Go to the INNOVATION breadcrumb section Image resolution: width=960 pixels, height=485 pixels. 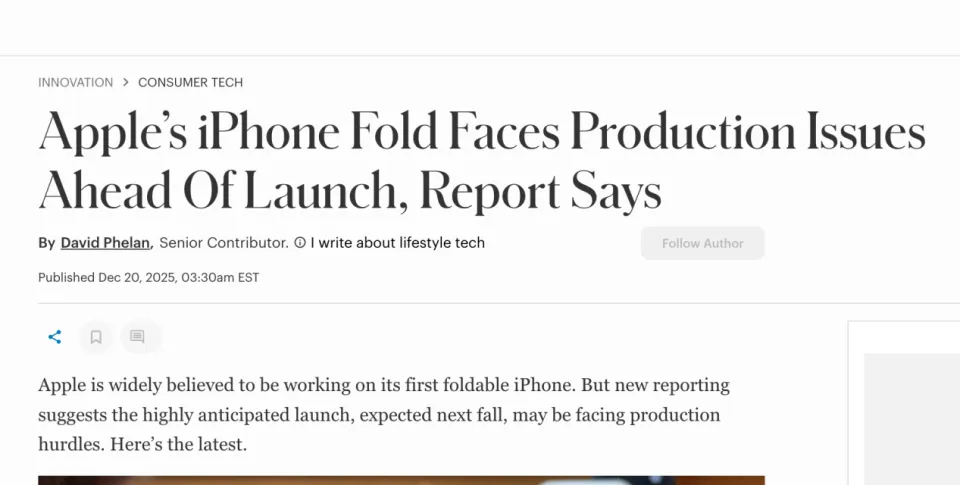point(75,82)
